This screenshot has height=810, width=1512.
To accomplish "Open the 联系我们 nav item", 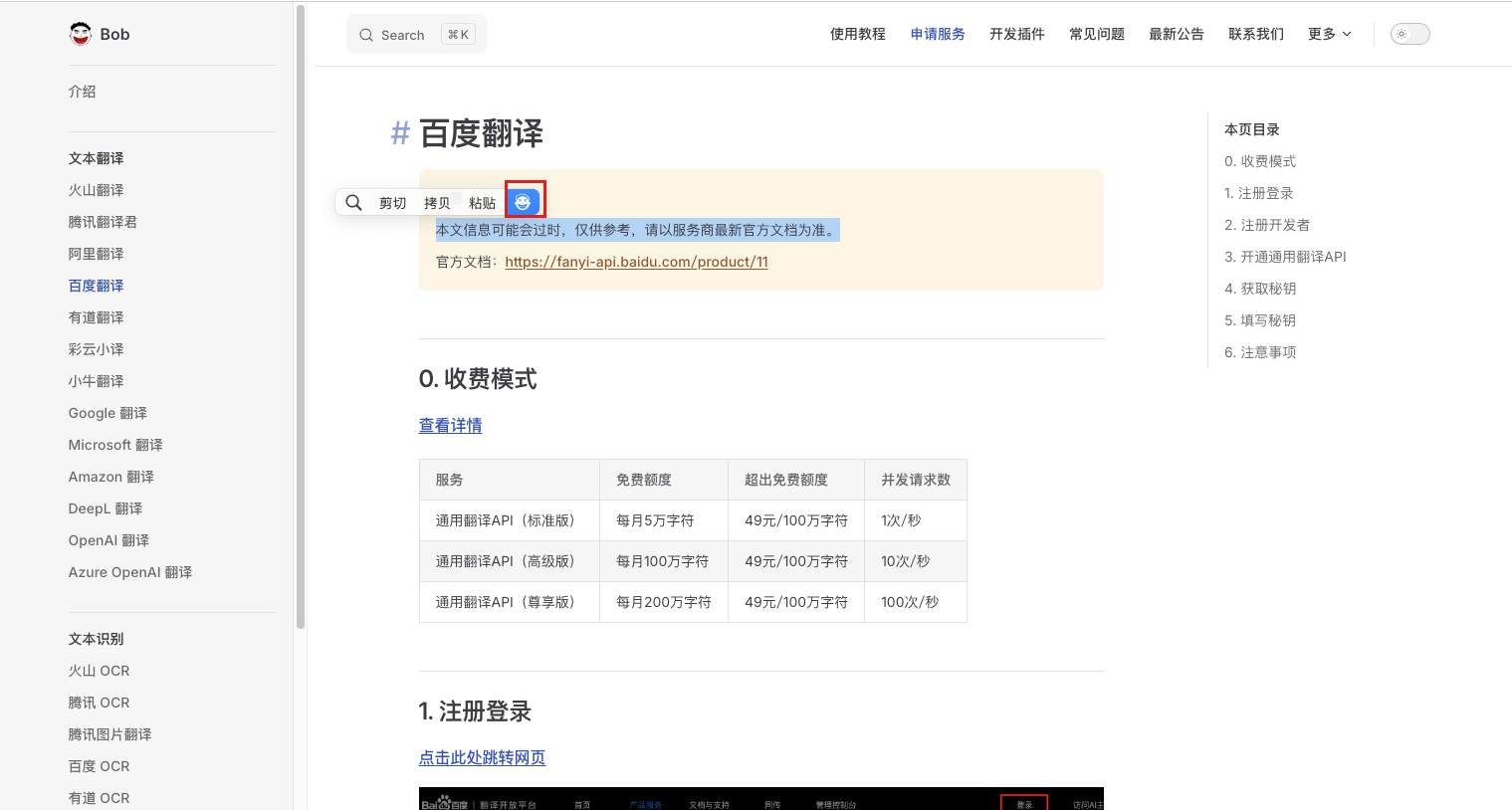I will pyautogui.click(x=1256, y=34).
